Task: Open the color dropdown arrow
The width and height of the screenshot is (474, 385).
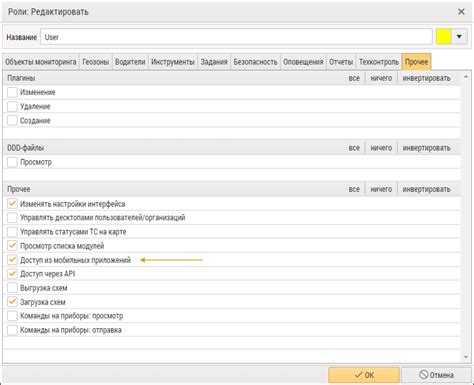Action: click(459, 37)
